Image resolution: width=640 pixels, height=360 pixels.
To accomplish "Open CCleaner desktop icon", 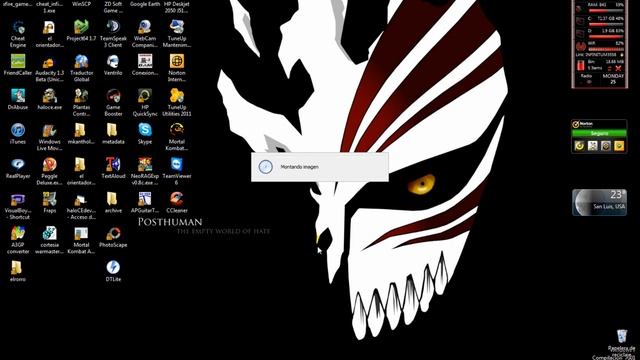I will (x=177, y=202).
